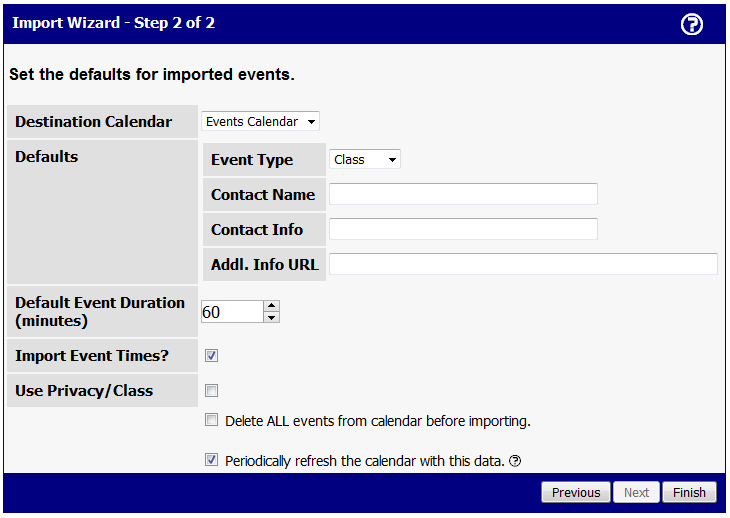The width and height of the screenshot is (730, 518).
Task: Click help icon beside periodic refresh option
Action: click(515, 461)
